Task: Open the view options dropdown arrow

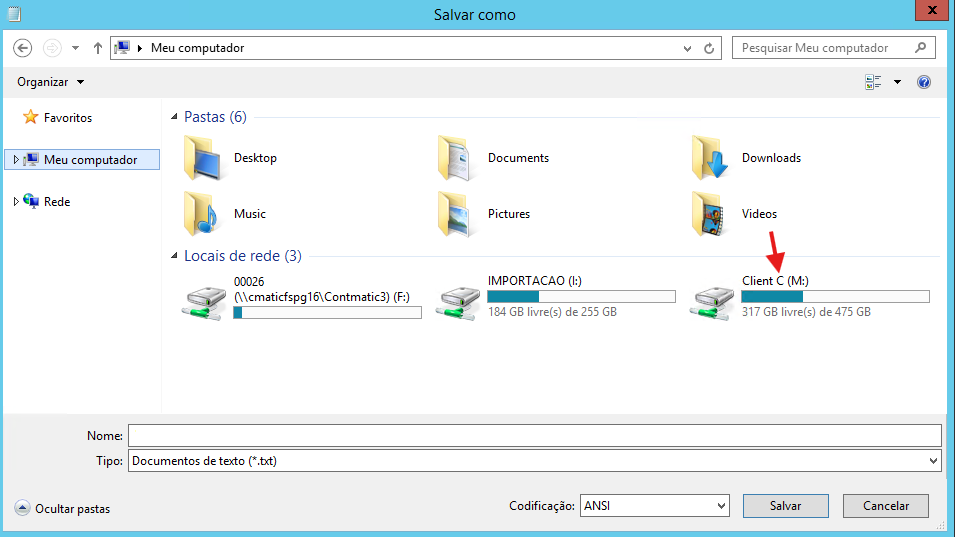Action: (x=897, y=82)
